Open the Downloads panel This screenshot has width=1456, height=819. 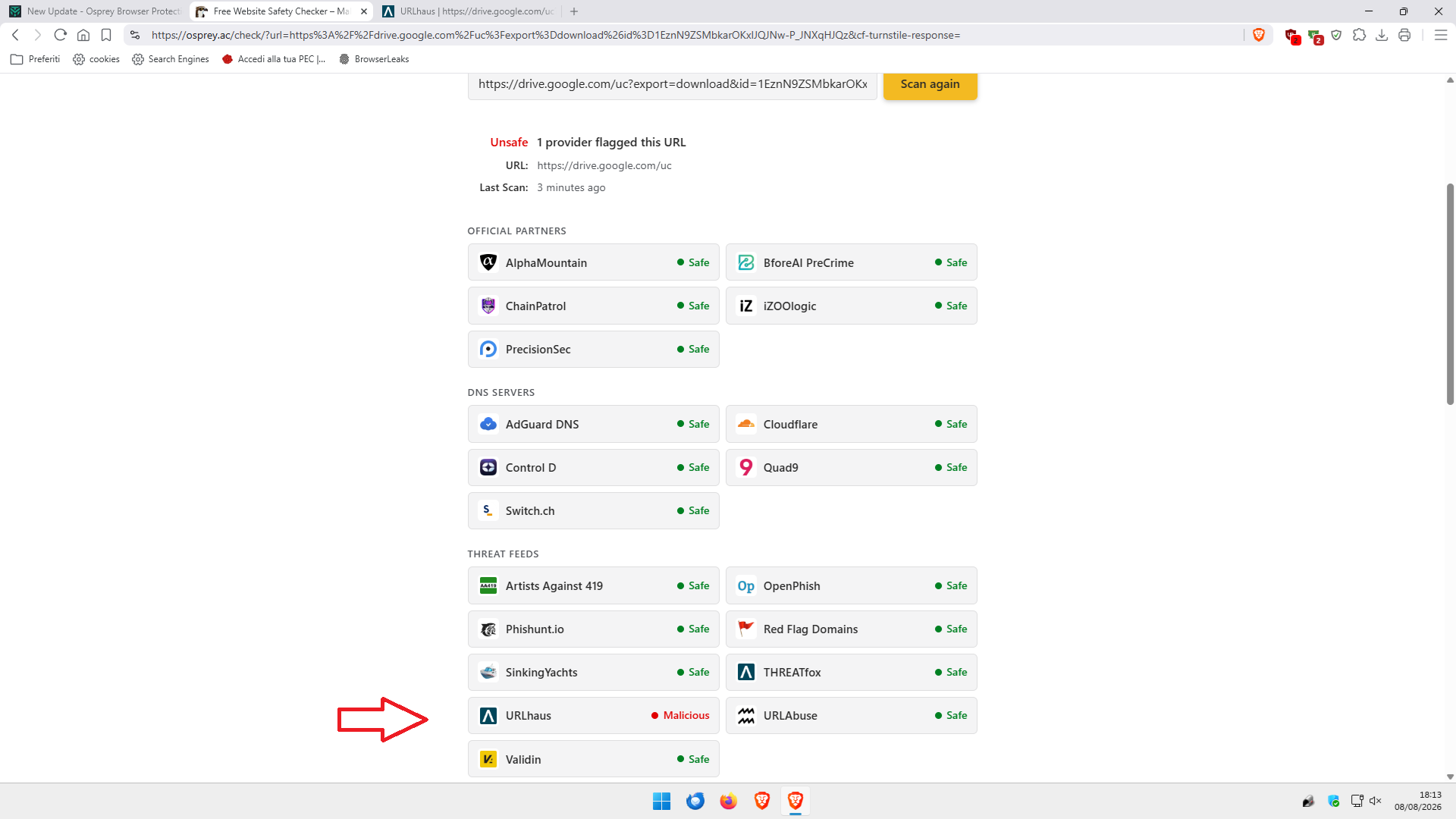point(1382,35)
